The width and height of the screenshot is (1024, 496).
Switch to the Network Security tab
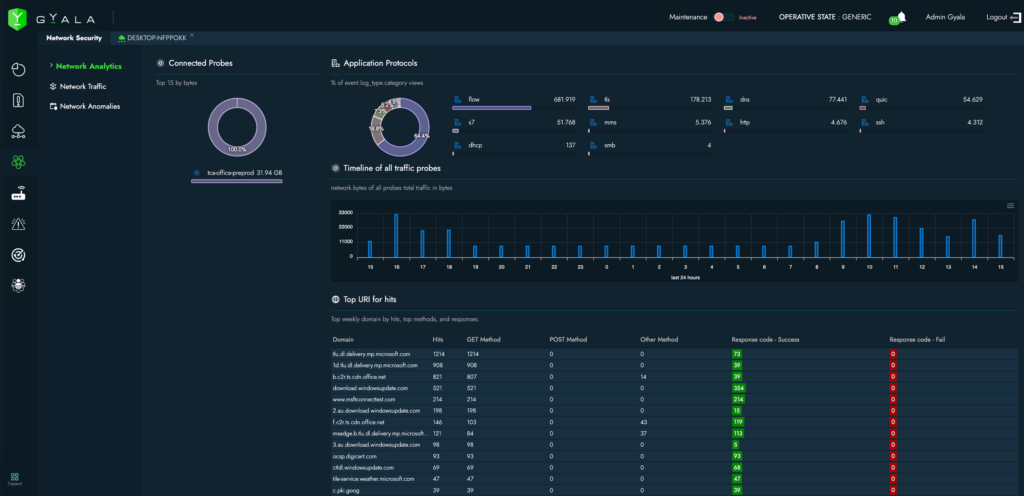coord(74,38)
